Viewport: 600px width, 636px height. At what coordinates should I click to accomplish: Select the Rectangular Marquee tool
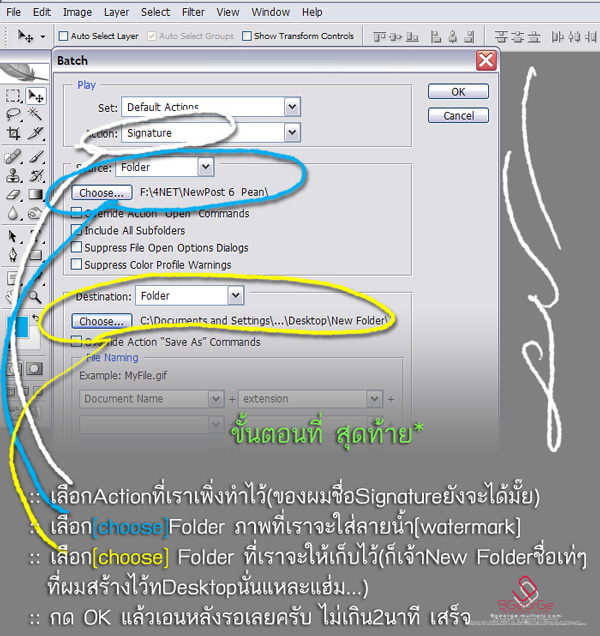click(13, 96)
